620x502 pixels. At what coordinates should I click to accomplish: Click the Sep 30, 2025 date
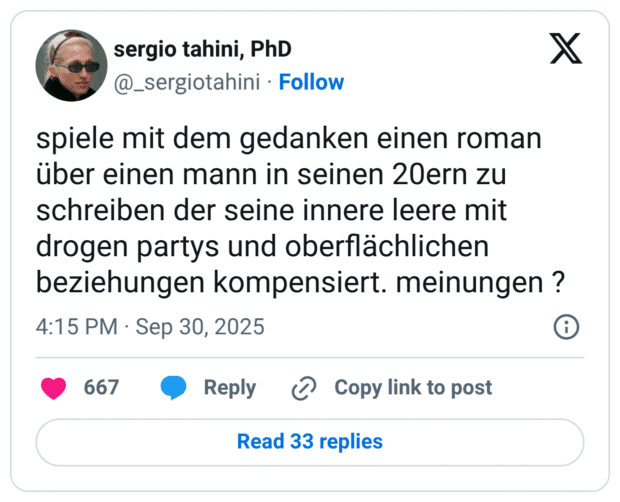(200, 327)
